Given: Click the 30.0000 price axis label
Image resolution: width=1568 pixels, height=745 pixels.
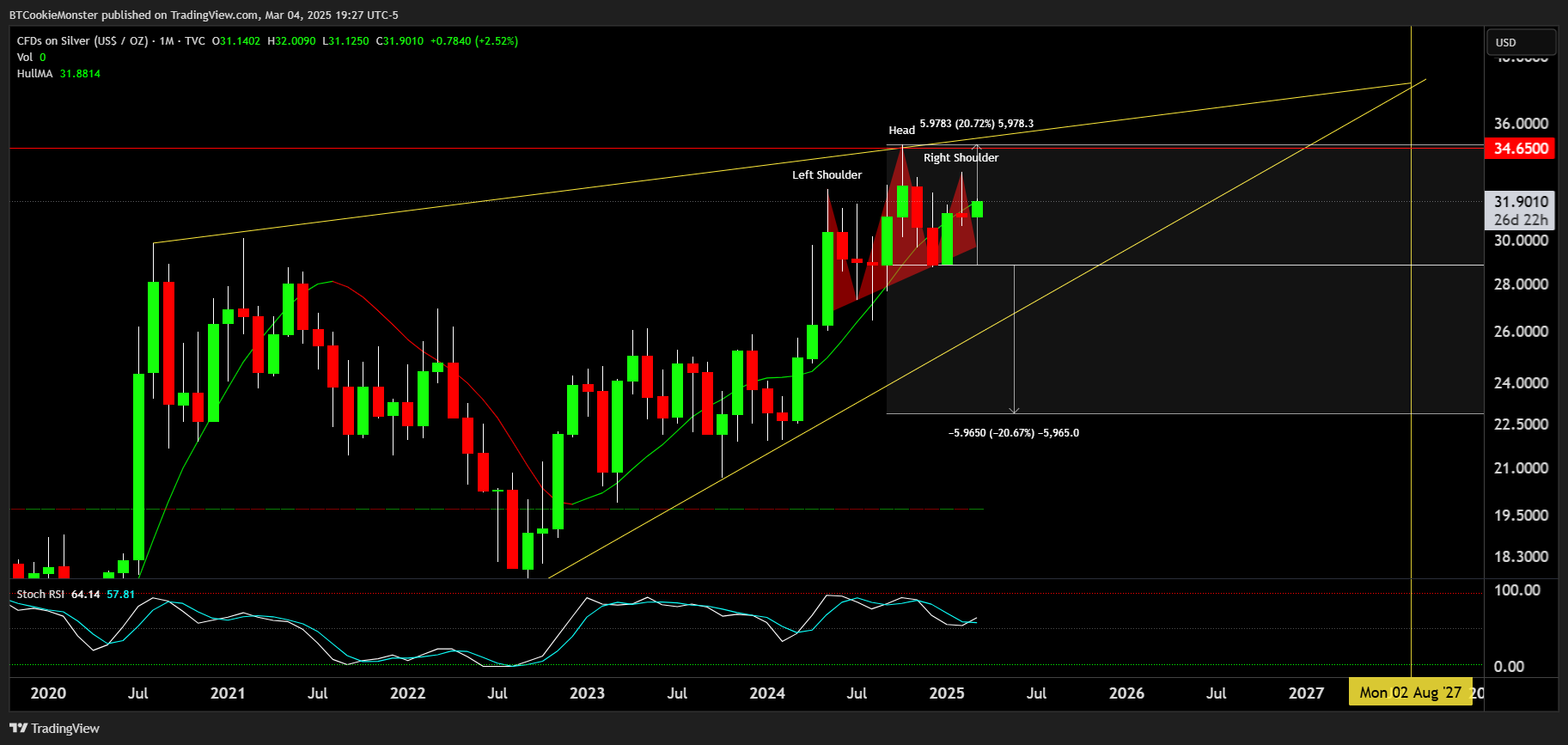Looking at the screenshot, I should tap(1521, 241).
